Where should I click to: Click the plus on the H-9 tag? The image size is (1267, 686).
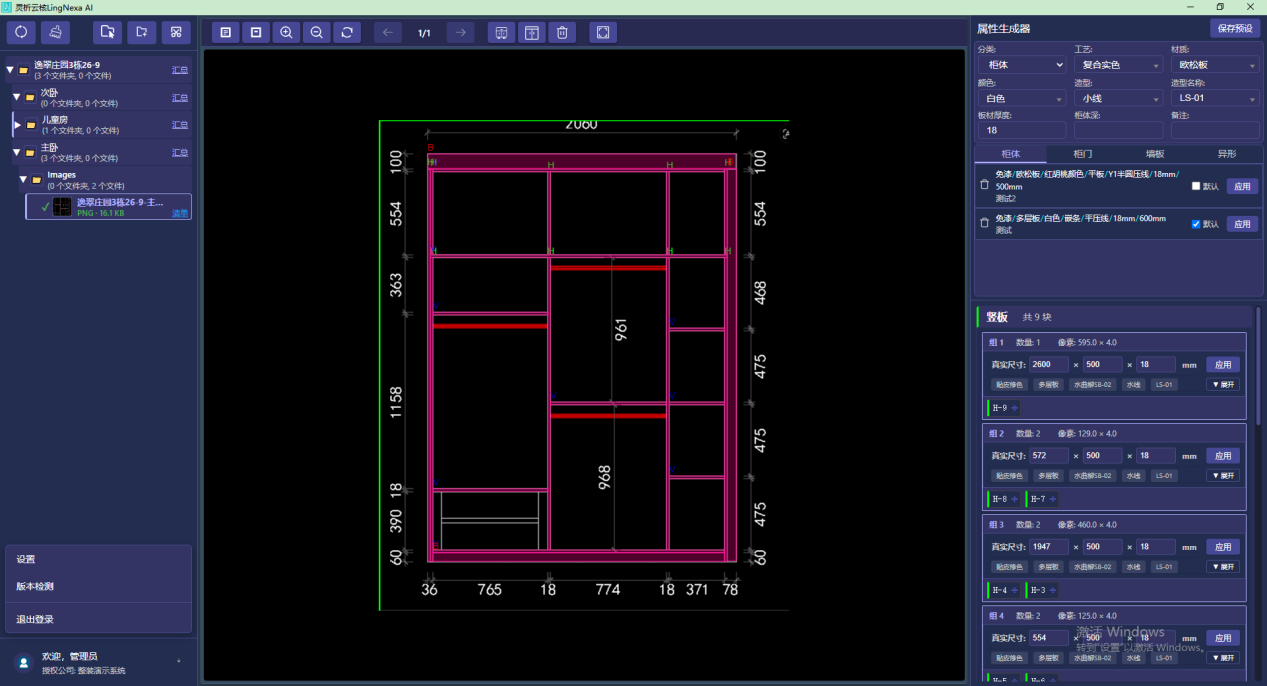point(1014,408)
